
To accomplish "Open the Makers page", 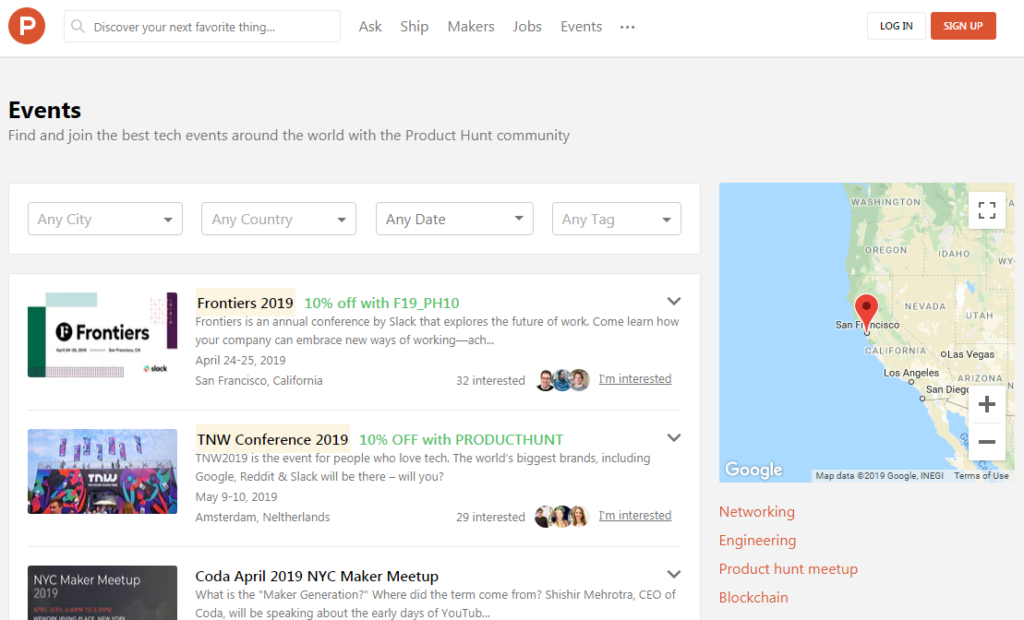I will [471, 27].
